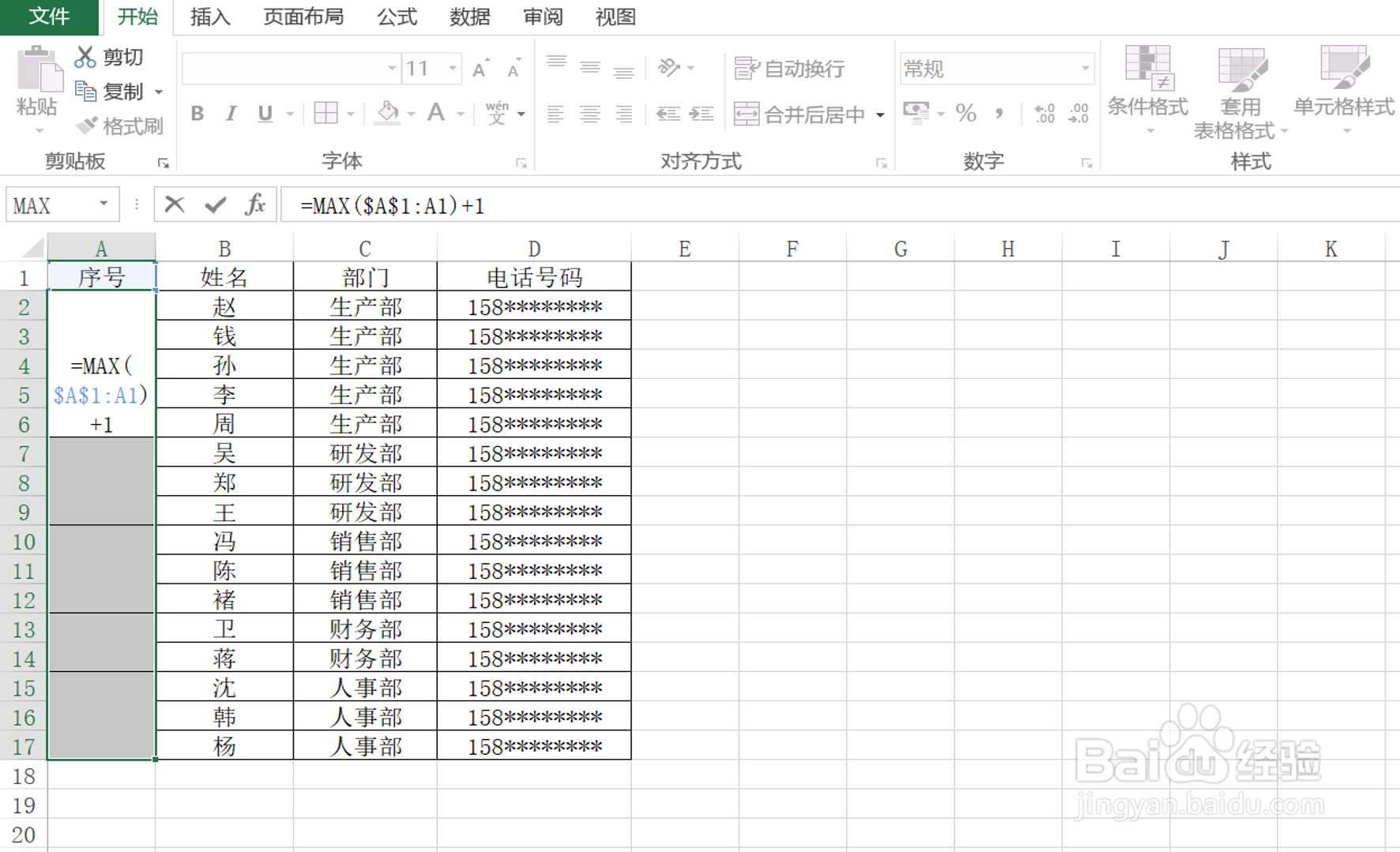Toggle bold formatting

click(197, 114)
